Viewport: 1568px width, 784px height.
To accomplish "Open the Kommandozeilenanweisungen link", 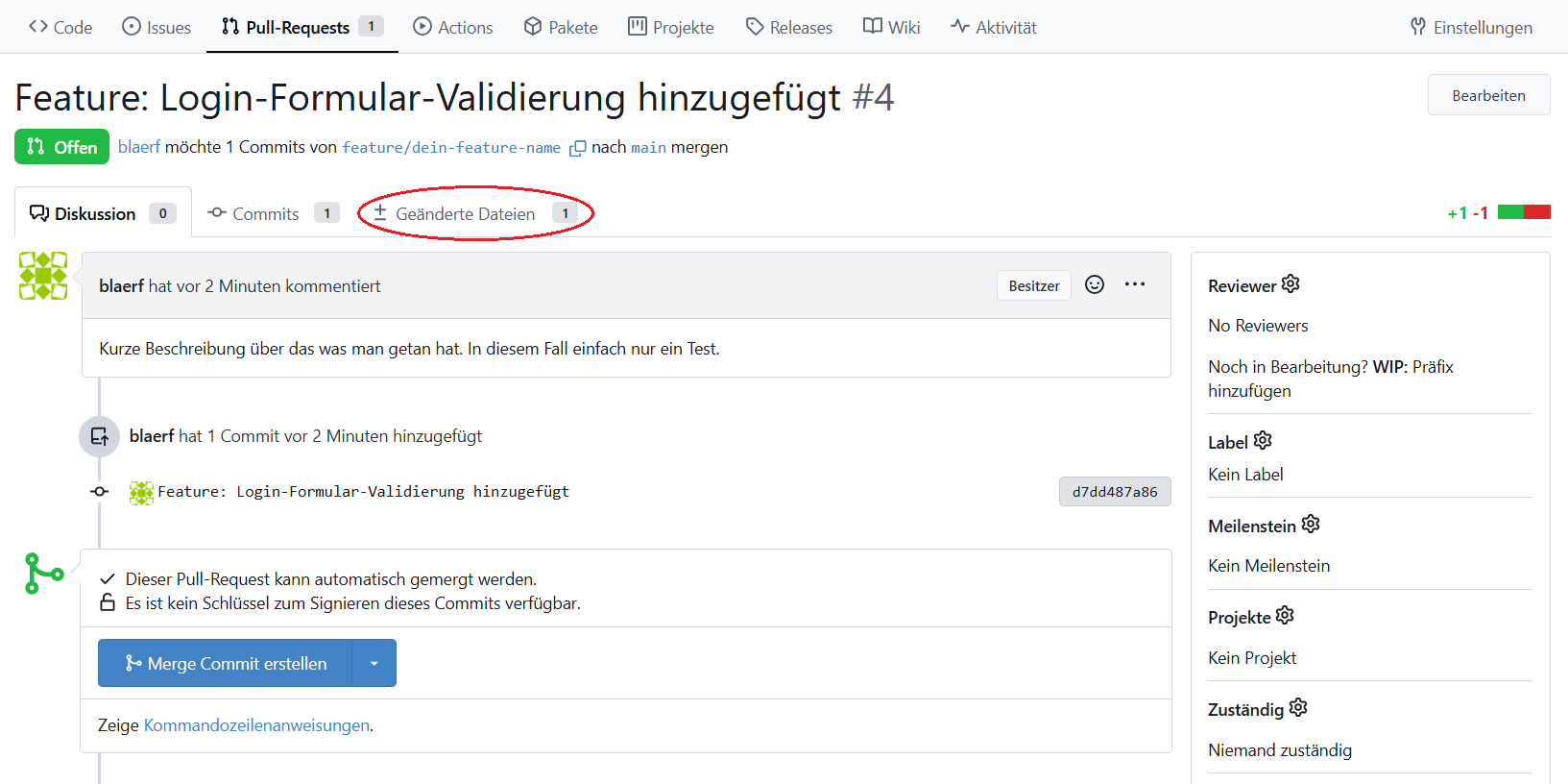I will 256,725.
